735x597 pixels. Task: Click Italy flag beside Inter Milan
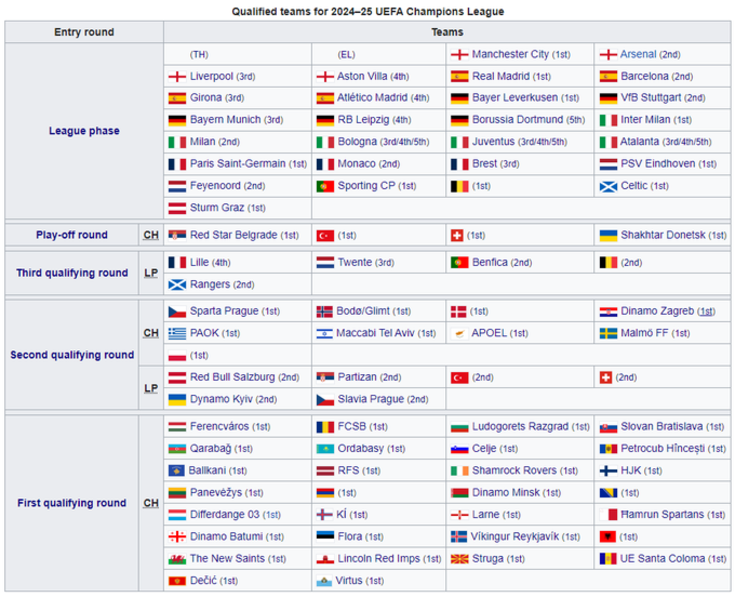(608, 120)
